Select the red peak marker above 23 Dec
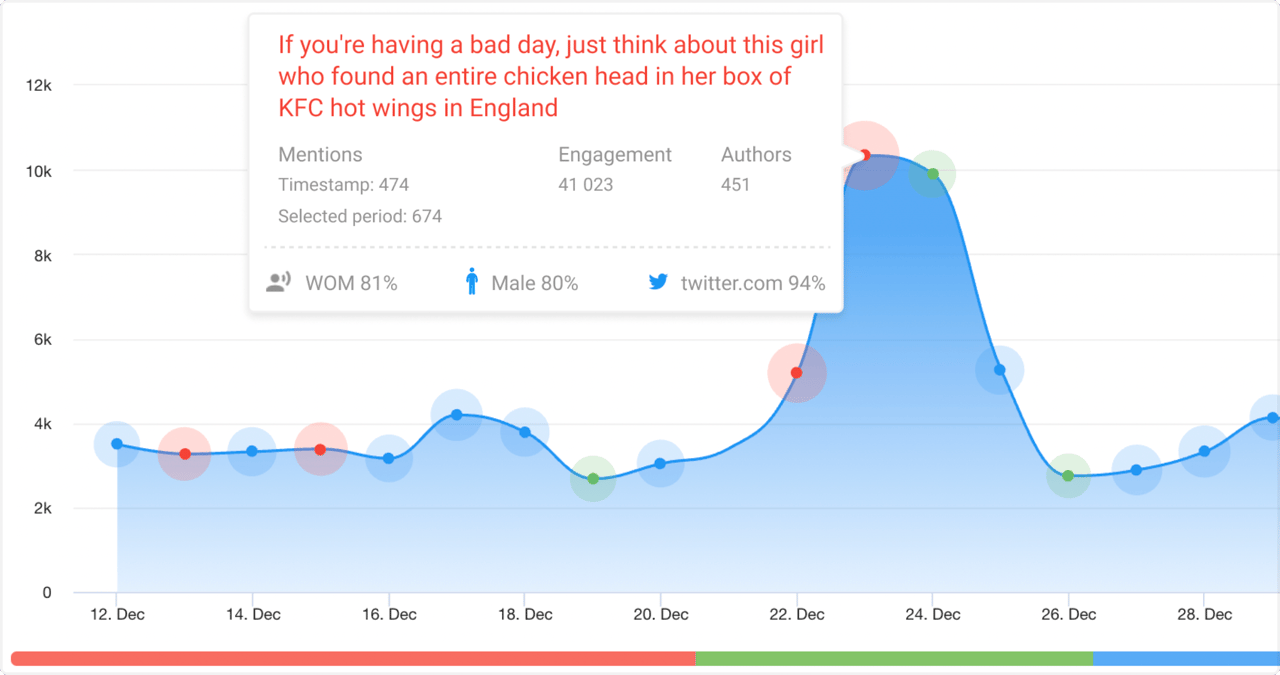The height and width of the screenshot is (675, 1280). (866, 153)
